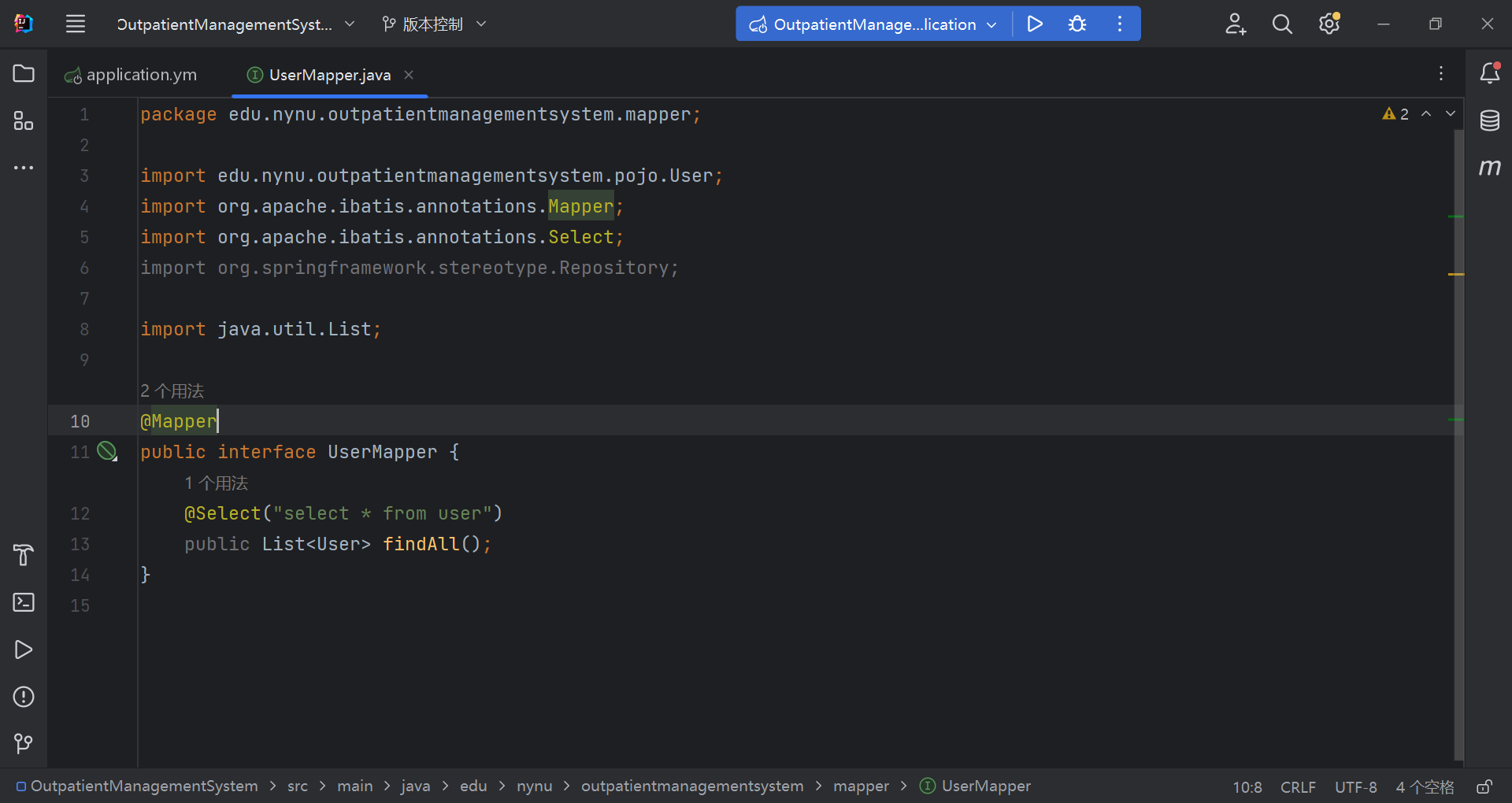Click the Mapper import on line 4
This screenshot has height=803, width=1512.
point(580,206)
